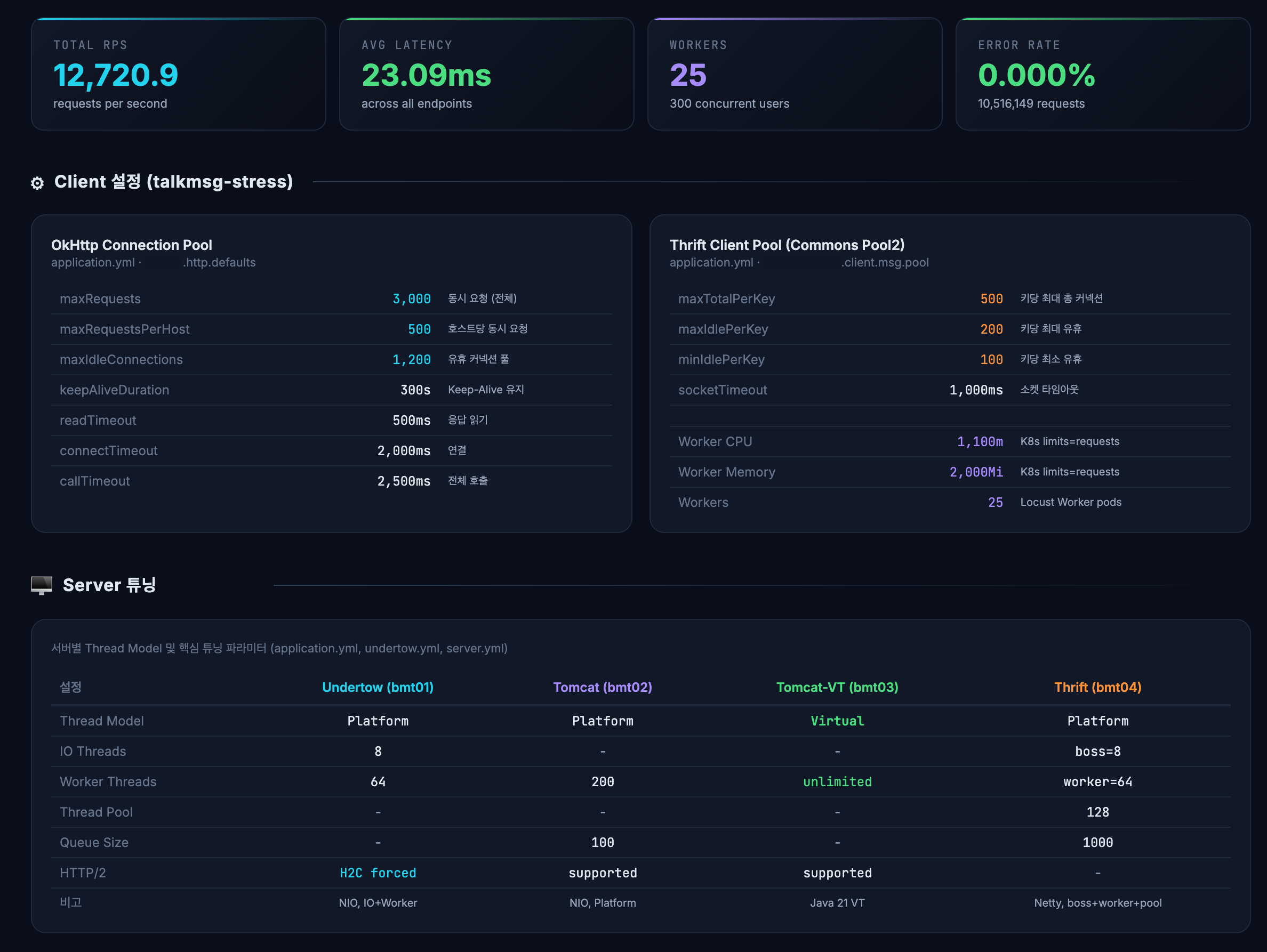1267x952 pixels.
Task: Click the "Keep-Alive 유지" description
Action: (486, 390)
